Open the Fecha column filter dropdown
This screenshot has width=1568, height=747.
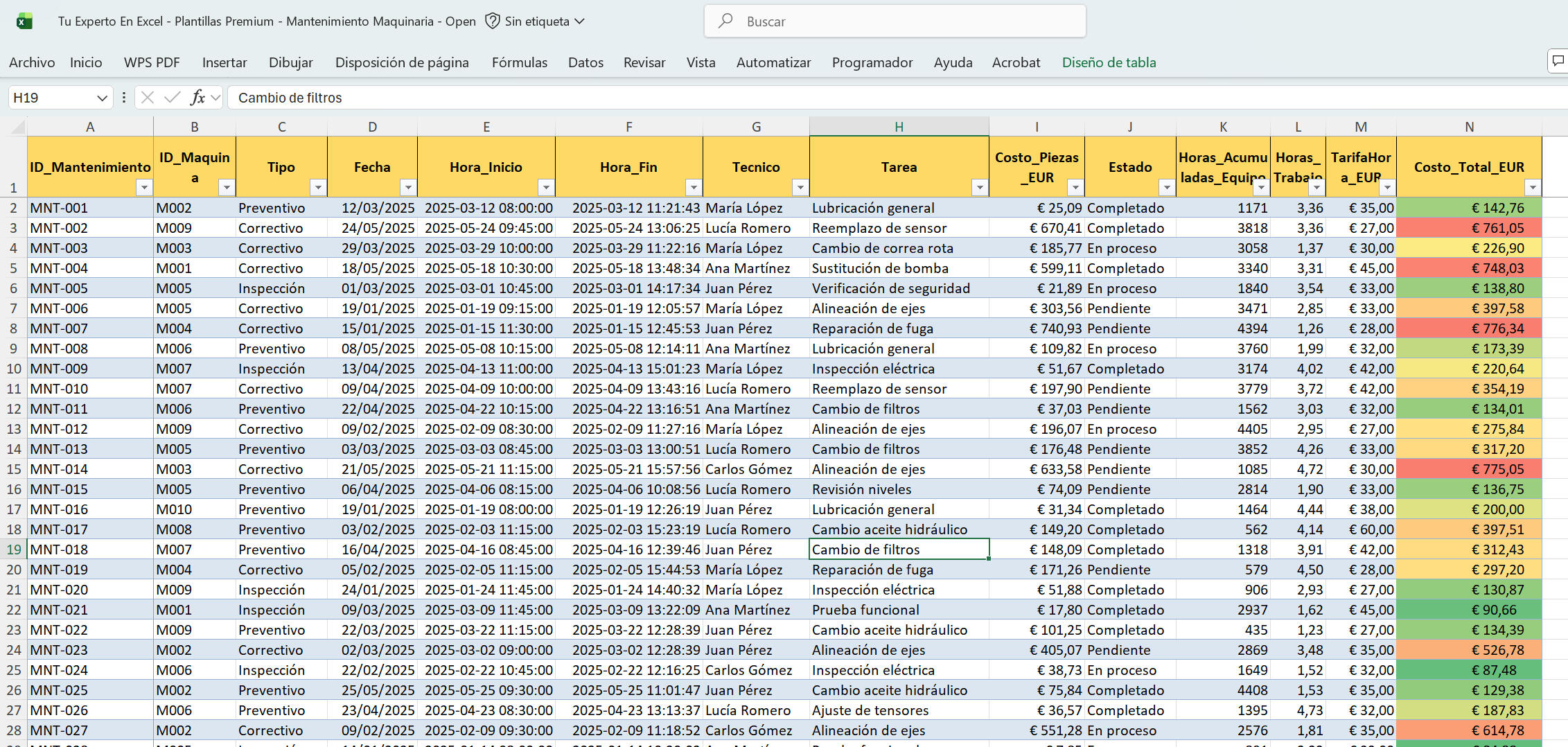[409, 187]
